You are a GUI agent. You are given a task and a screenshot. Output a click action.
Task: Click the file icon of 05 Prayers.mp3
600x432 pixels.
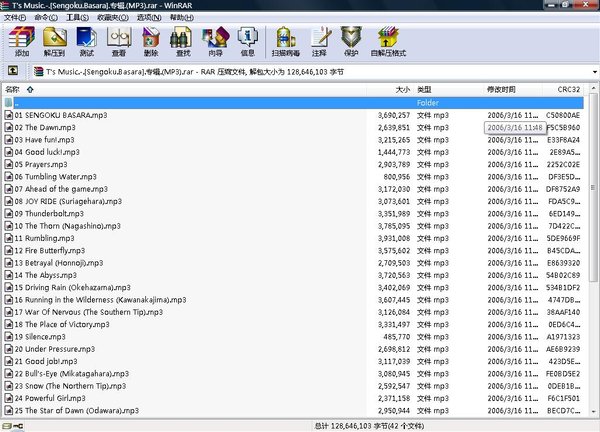pos(8,165)
